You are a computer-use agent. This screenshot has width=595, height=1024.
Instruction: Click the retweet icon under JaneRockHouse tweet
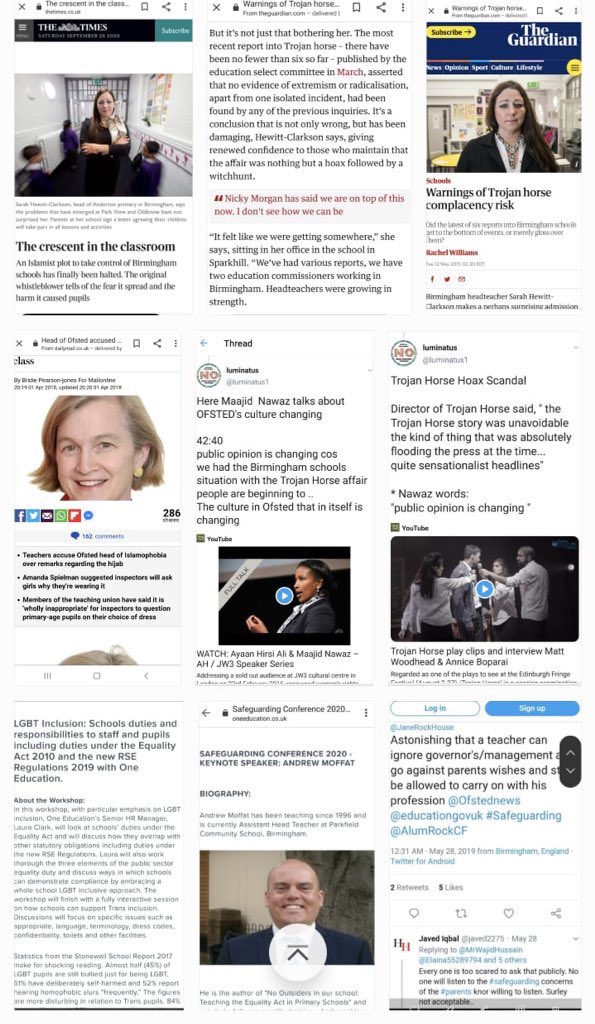pyautogui.click(x=460, y=913)
